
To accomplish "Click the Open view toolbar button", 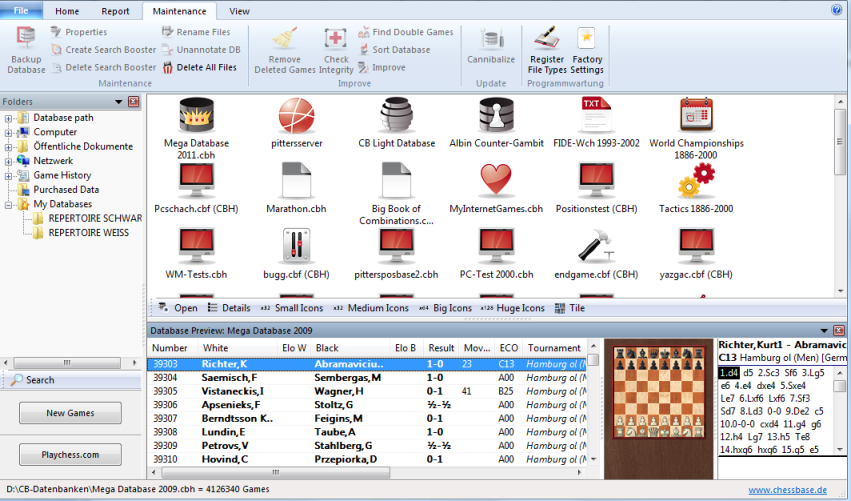I will pos(178,308).
